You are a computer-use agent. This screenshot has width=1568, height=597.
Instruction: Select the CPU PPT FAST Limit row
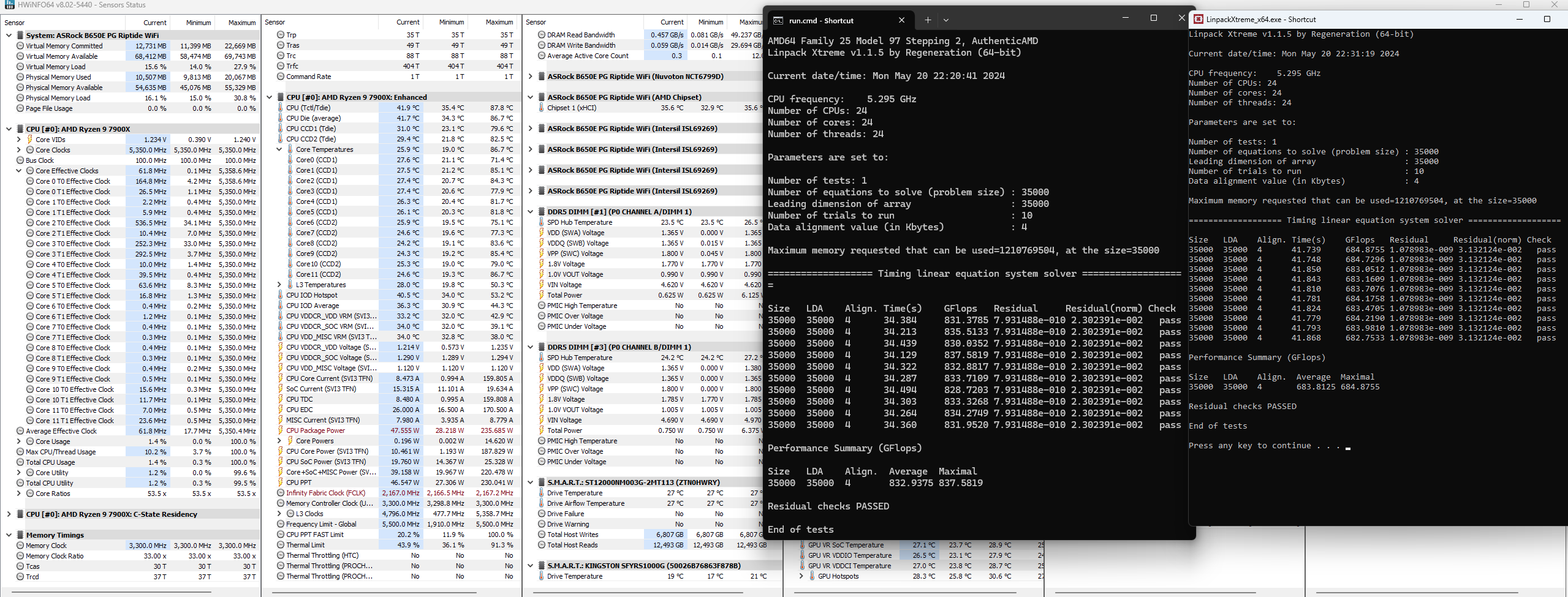(x=392, y=535)
